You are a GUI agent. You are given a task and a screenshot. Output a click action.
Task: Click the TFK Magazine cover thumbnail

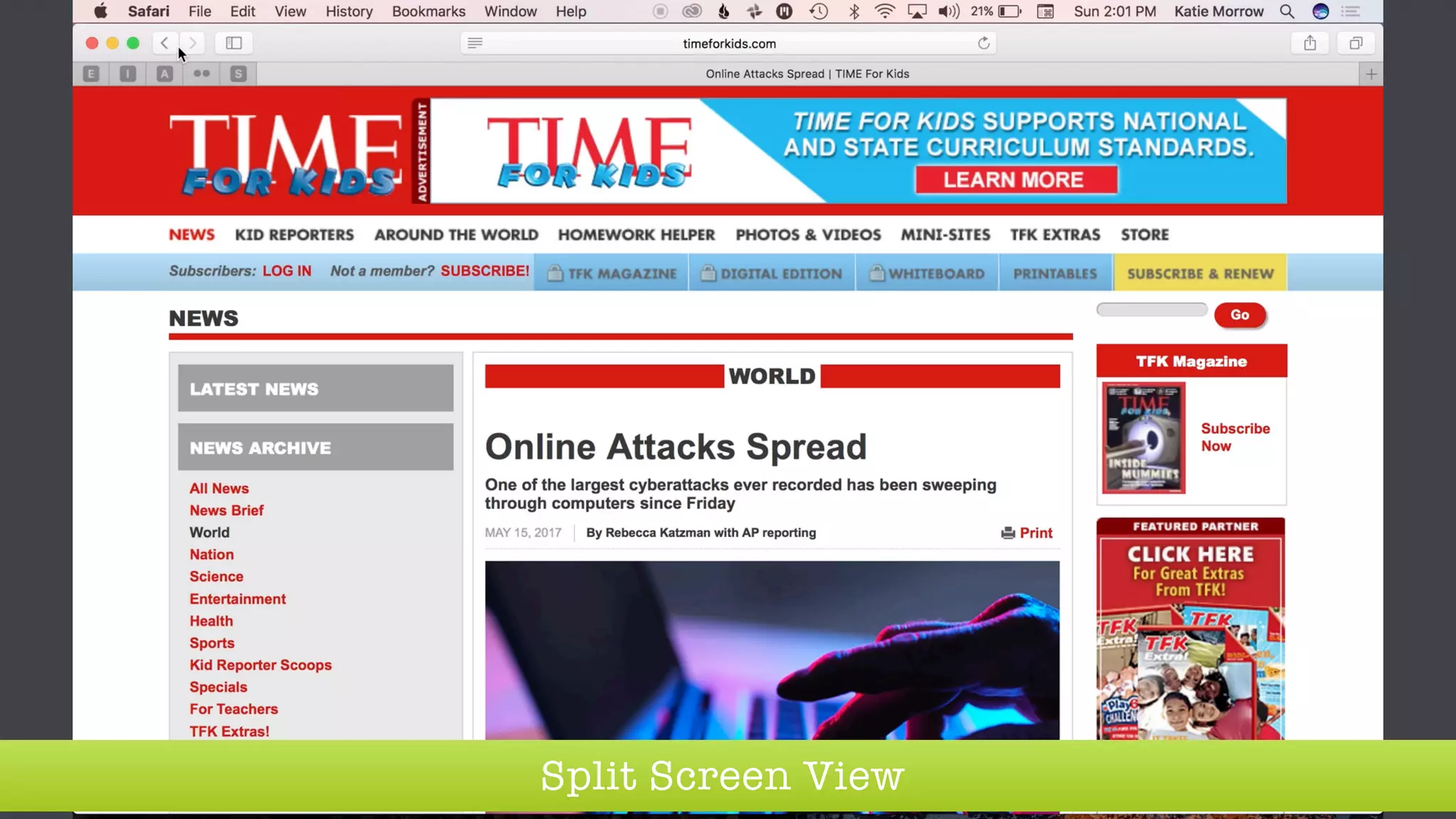tap(1144, 438)
